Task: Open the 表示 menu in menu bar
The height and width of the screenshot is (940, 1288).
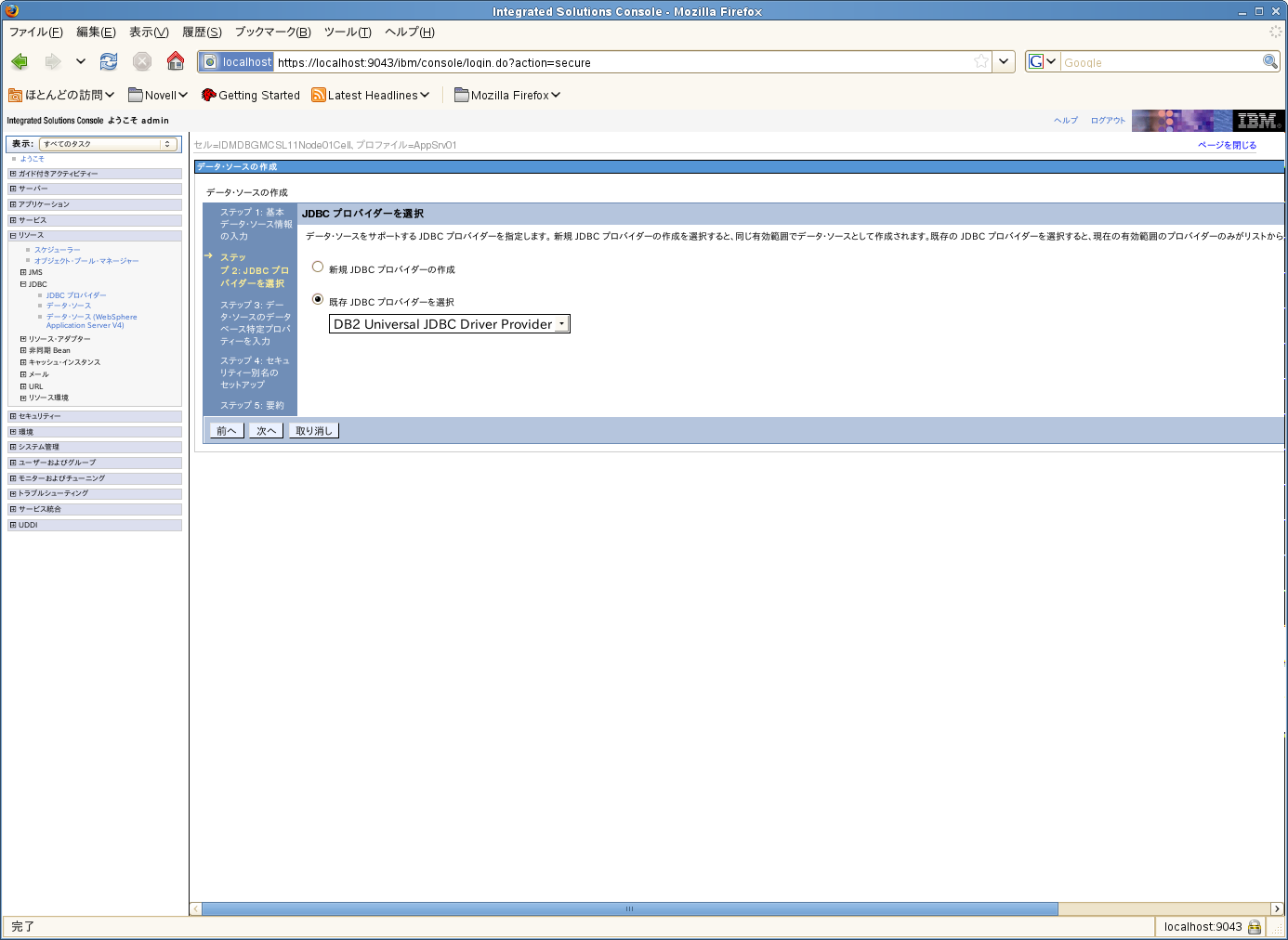Action: tap(149, 32)
